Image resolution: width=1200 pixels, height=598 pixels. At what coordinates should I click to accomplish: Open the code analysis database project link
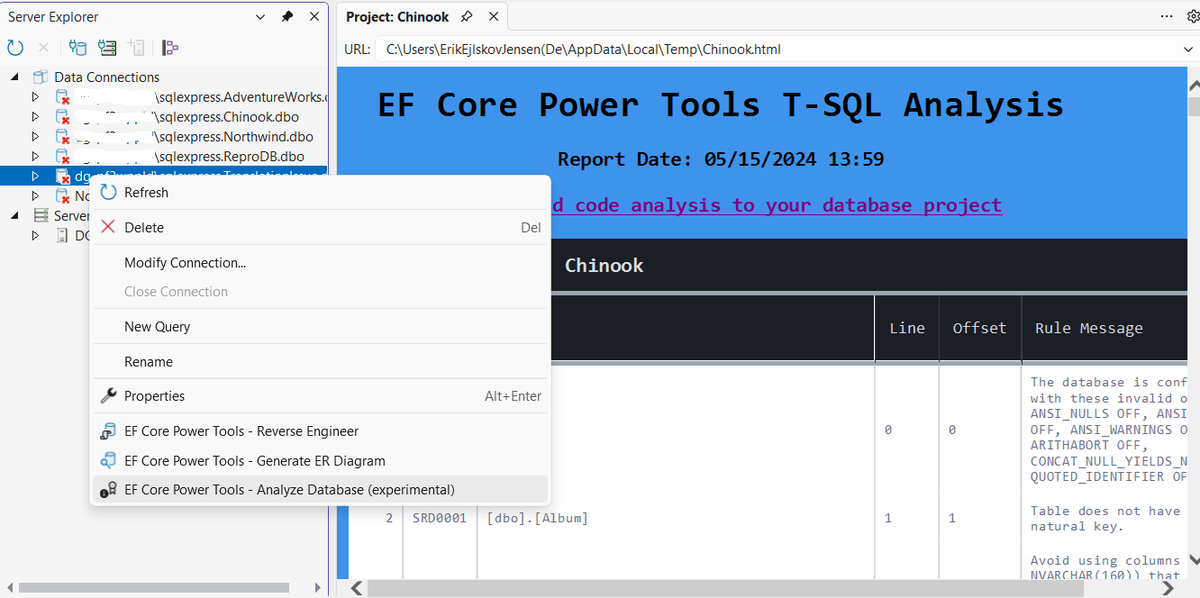(775, 205)
